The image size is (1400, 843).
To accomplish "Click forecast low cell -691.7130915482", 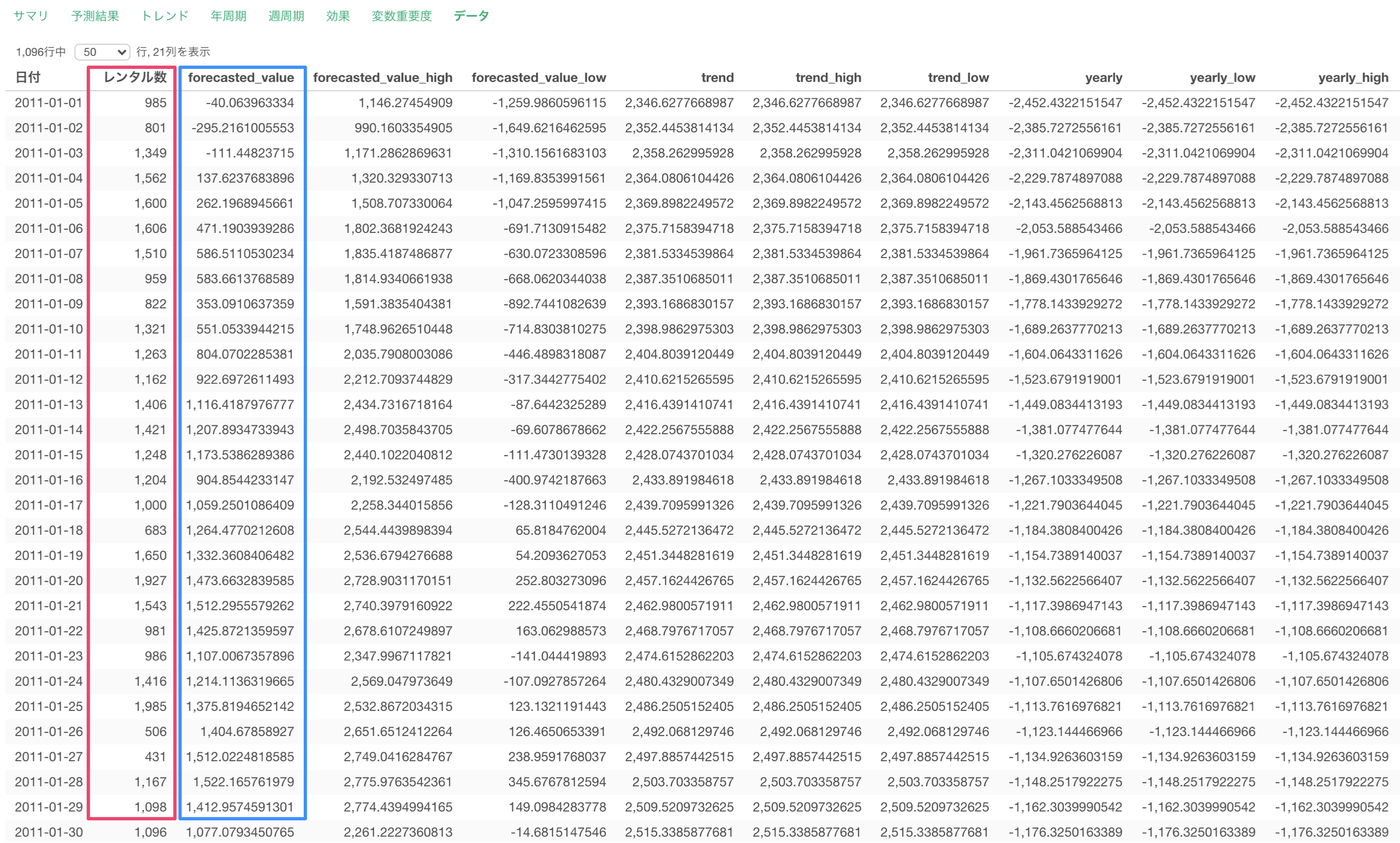I will click(x=555, y=228).
